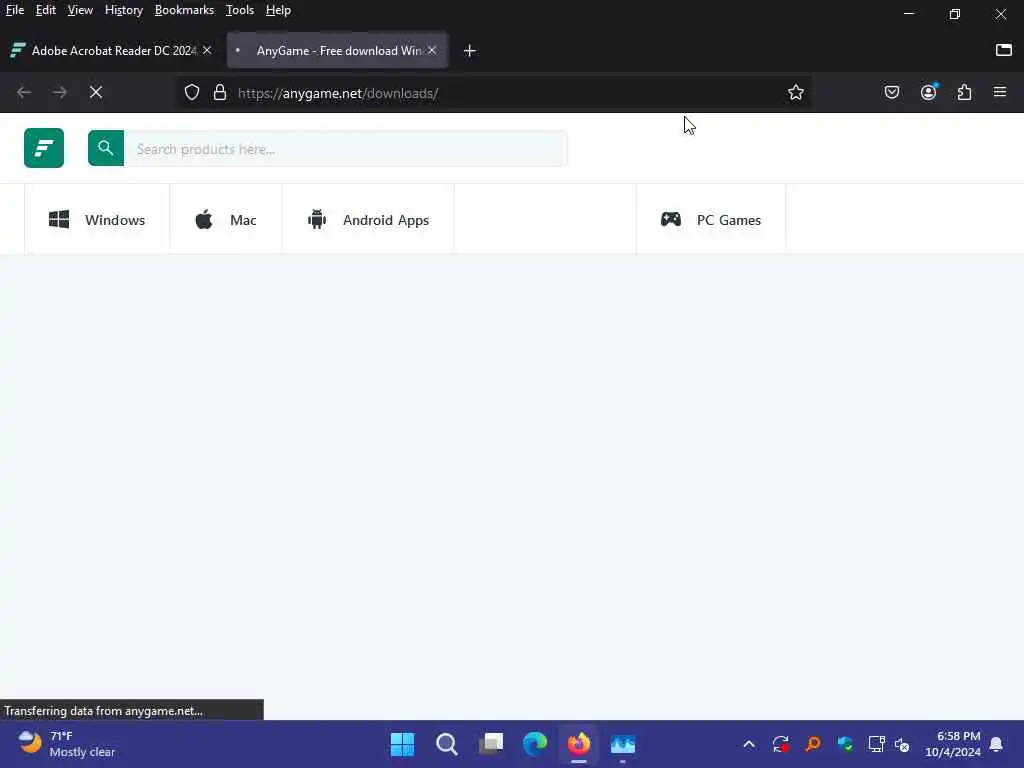Image resolution: width=1024 pixels, height=768 pixels.
Task: Open the History menu
Action: tap(123, 10)
